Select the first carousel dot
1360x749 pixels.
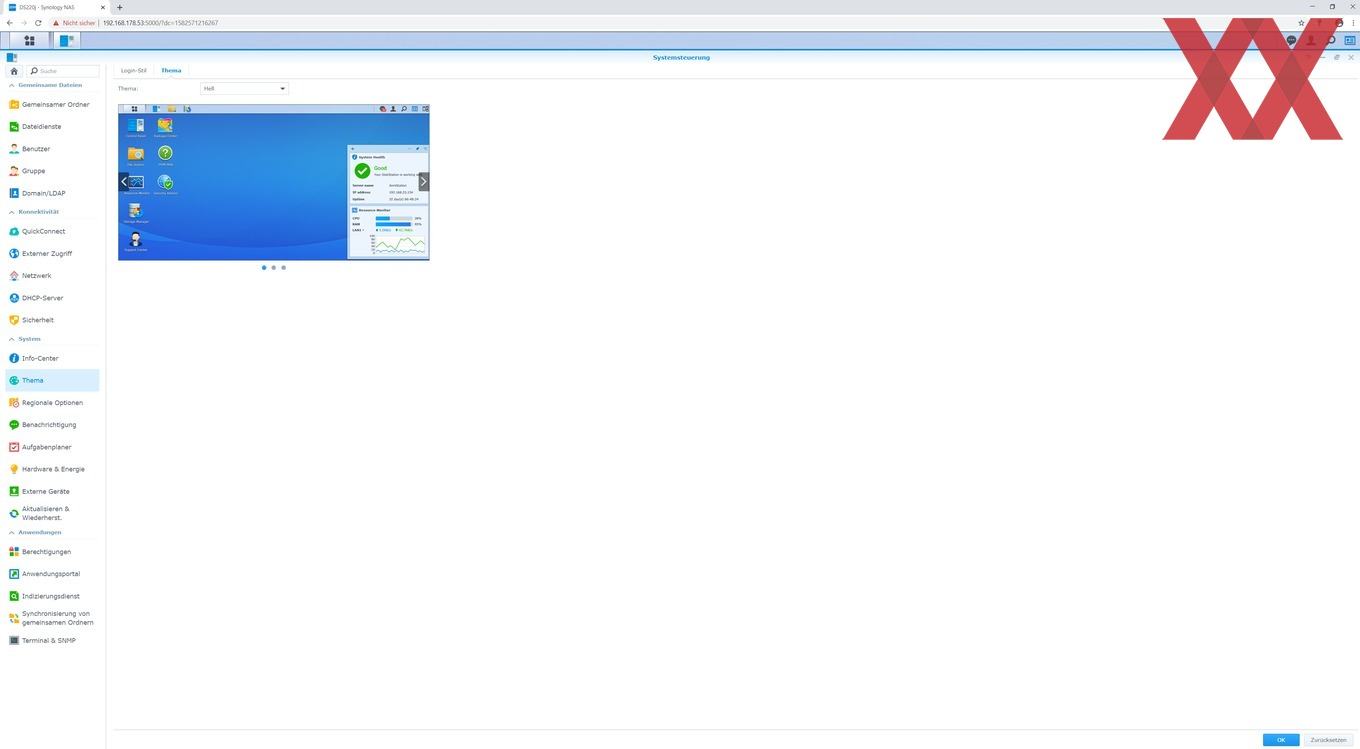(264, 267)
